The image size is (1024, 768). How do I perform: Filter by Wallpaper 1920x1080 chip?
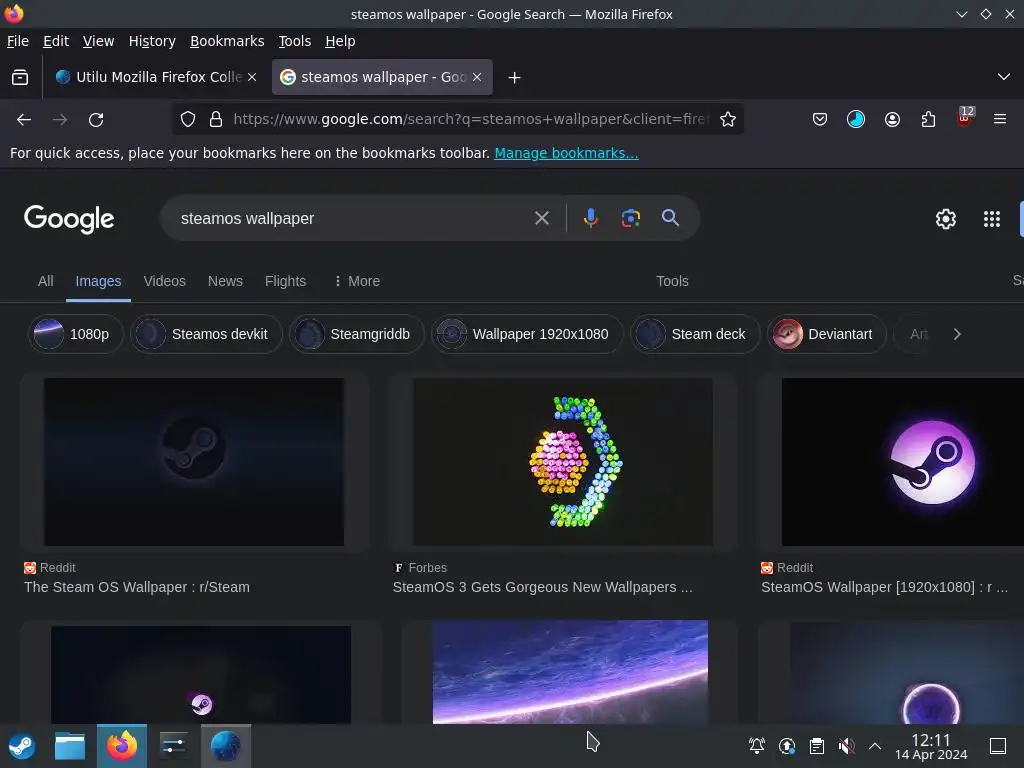(x=527, y=334)
